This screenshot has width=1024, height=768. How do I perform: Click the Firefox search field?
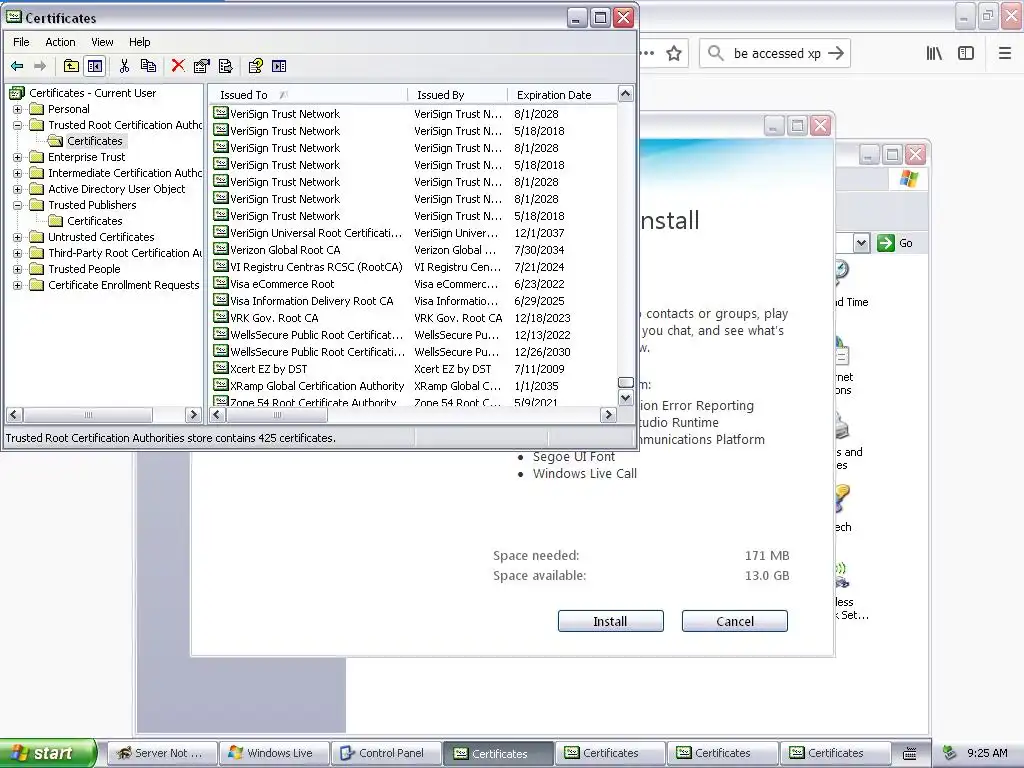pos(775,54)
